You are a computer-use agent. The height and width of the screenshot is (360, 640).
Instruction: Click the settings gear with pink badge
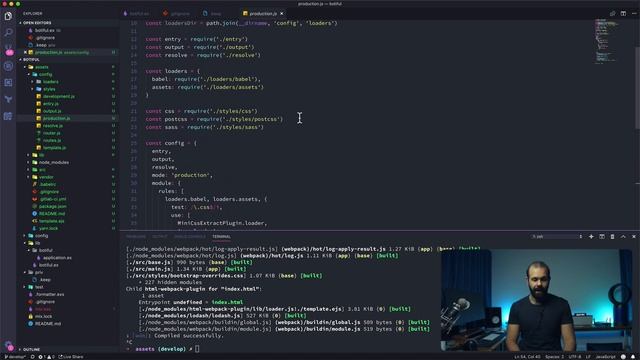9,345
